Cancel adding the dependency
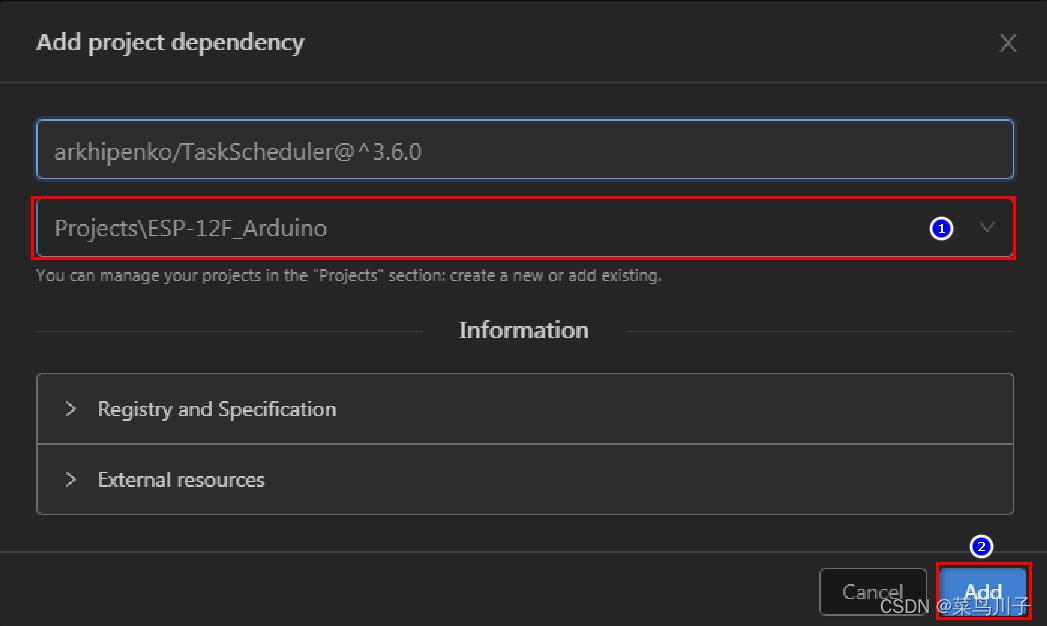This screenshot has width=1047, height=626. pos(872,591)
